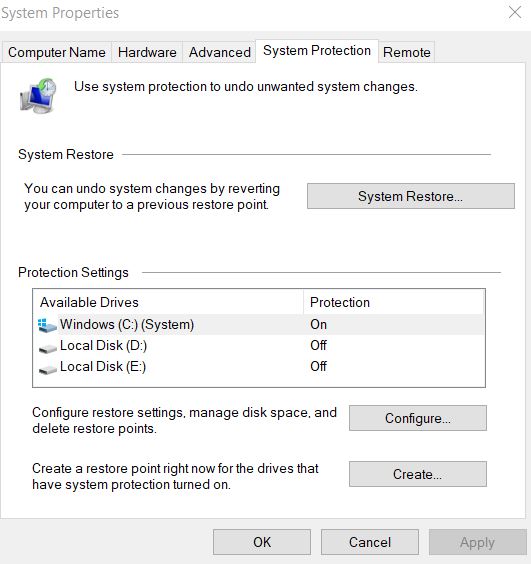Close the System Properties dialog

coord(515,12)
